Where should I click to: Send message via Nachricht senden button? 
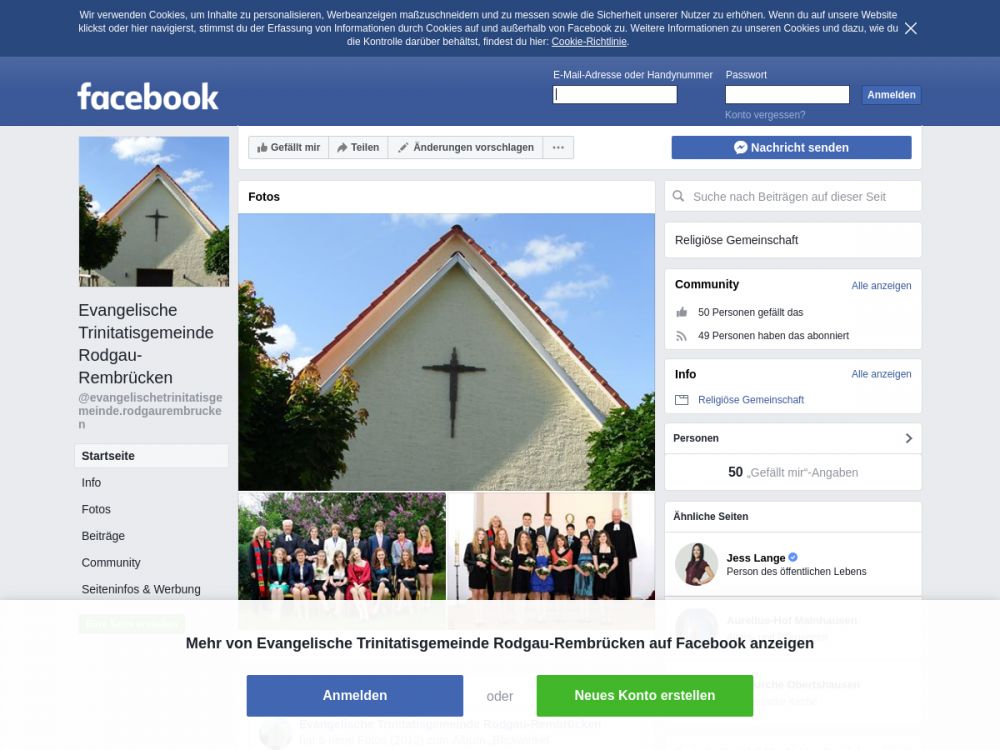click(x=791, y=147)
